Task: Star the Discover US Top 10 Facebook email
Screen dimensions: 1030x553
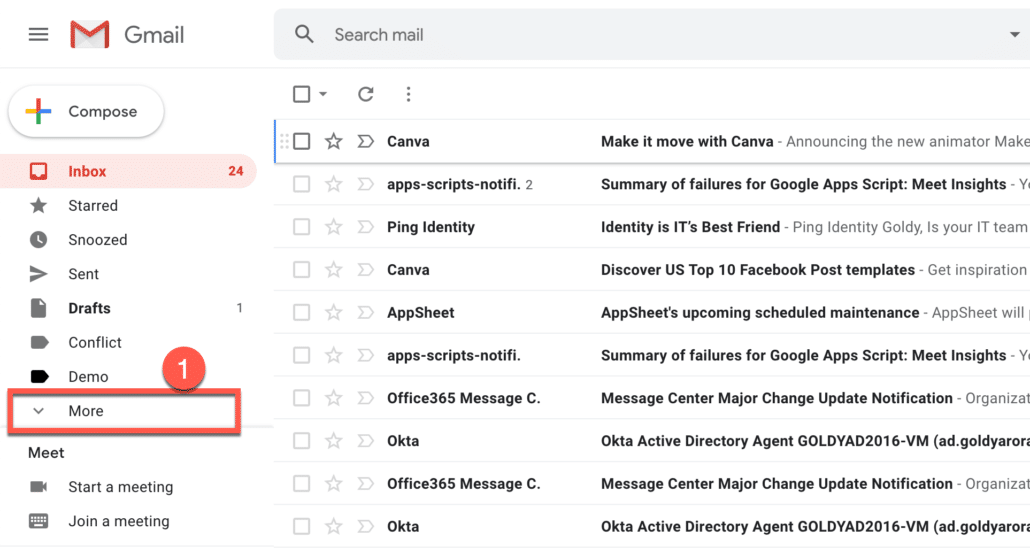Action: coord(334,269)
